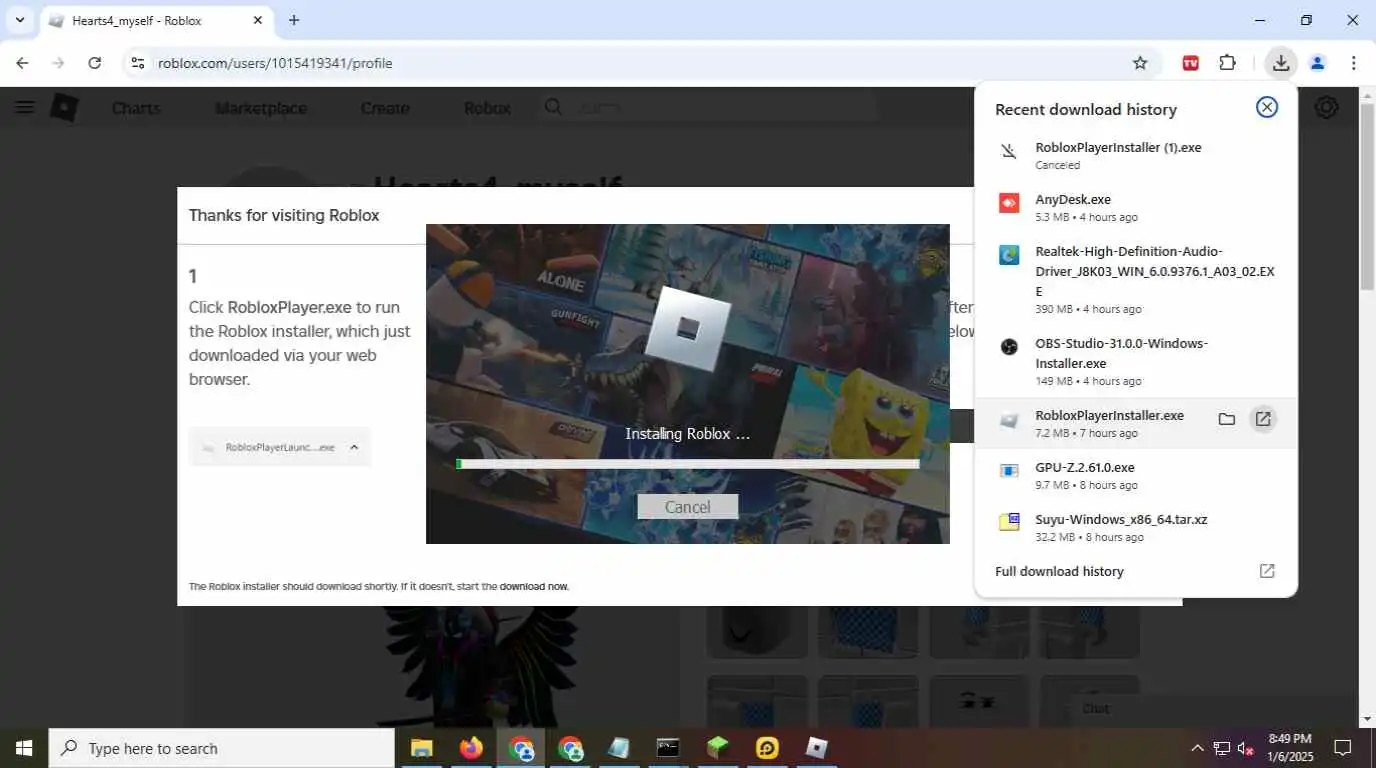Click the Roblox logo in the header
This screenshot has height=768, width=1376.
(x=64, y=107)
